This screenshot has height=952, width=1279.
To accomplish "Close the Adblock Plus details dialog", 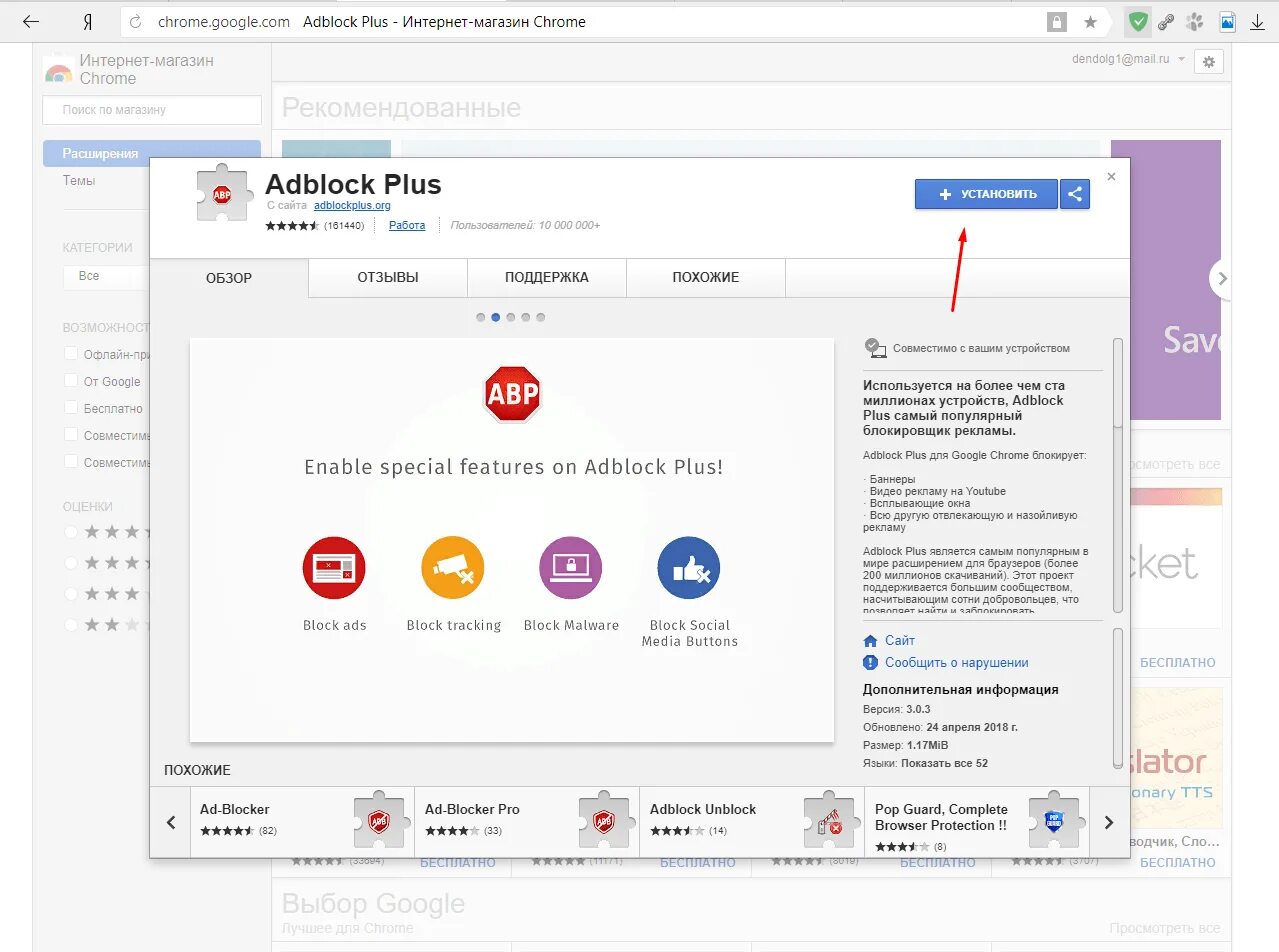I will [1111, 176].
